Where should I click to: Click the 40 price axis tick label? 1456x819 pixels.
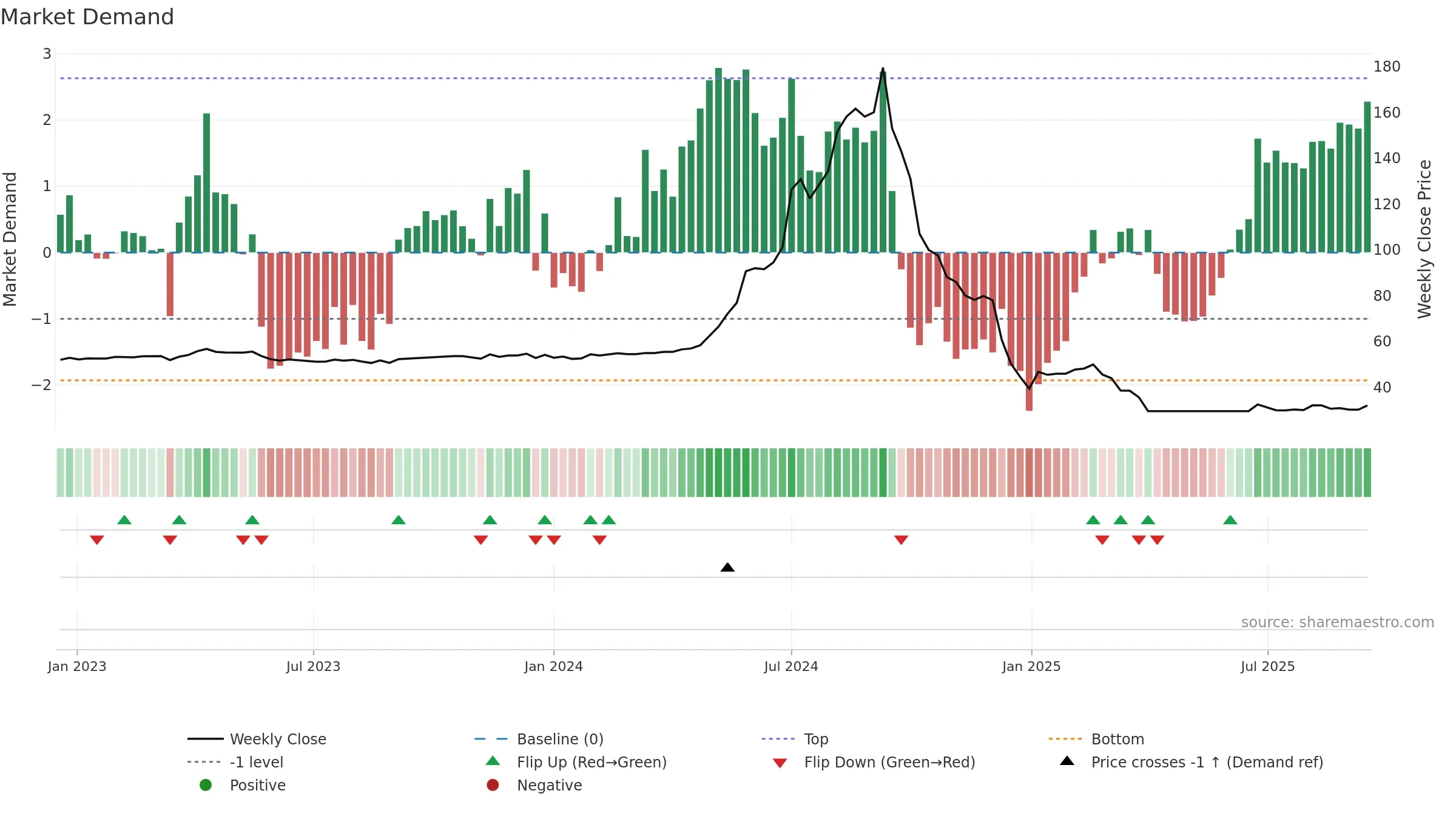[x=1382, y=387]
